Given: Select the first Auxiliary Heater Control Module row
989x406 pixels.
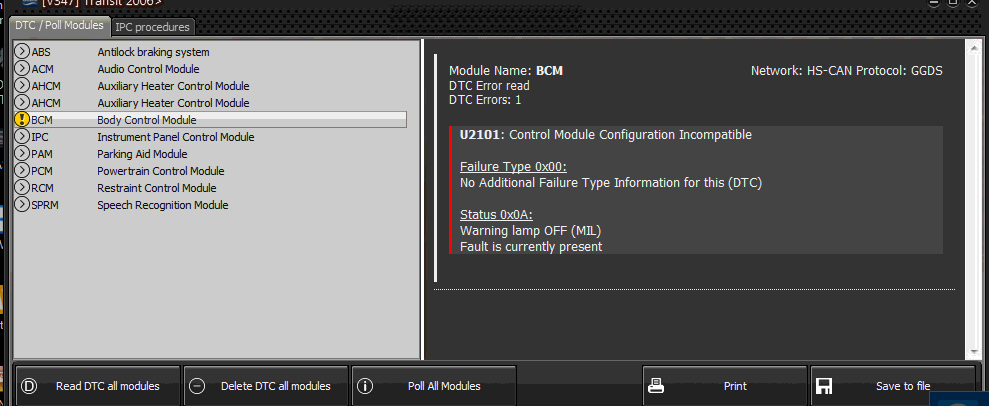Looking at the screenshot, I should point(173,86).
